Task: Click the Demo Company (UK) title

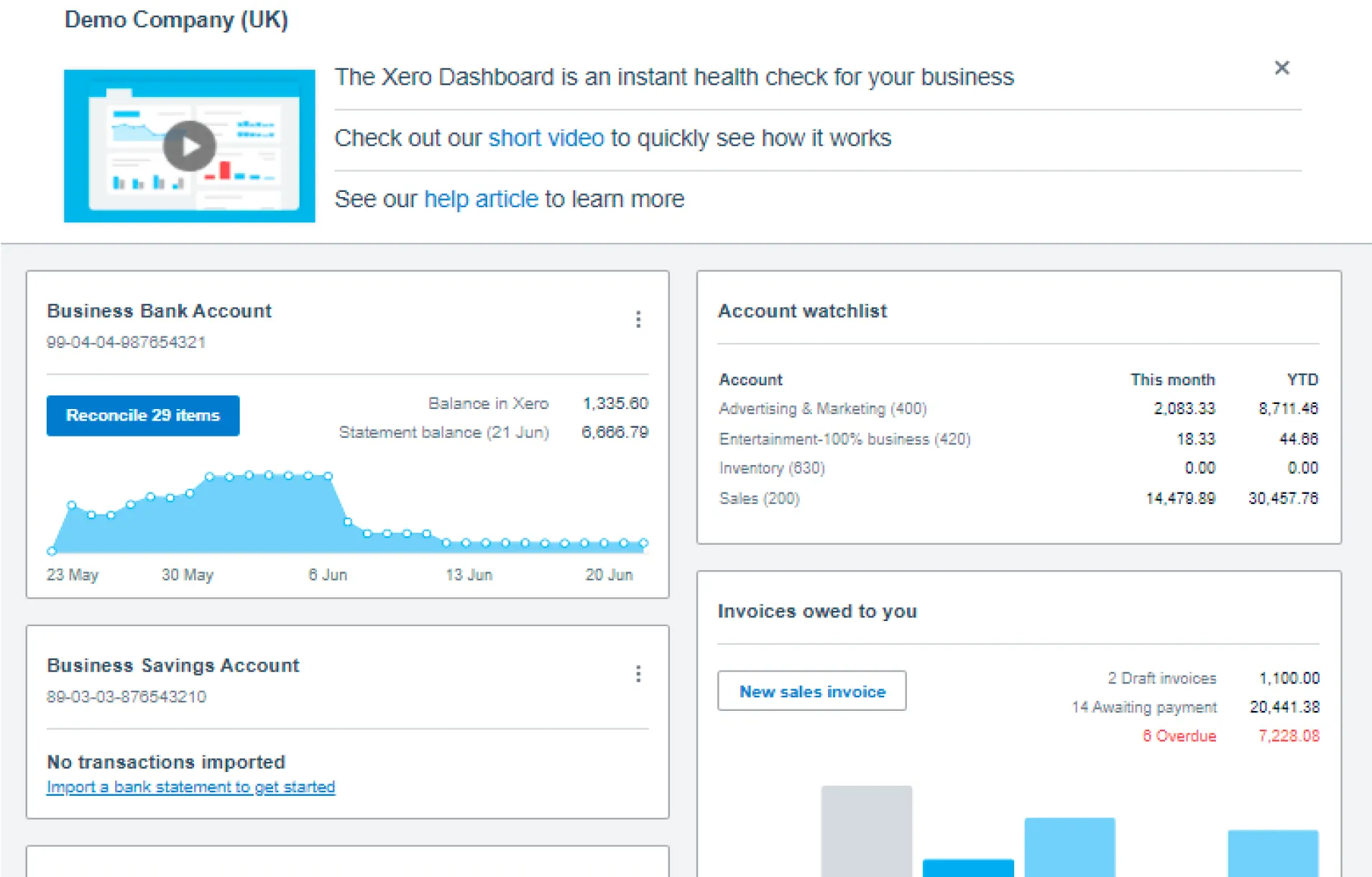Action: point(176,19)
